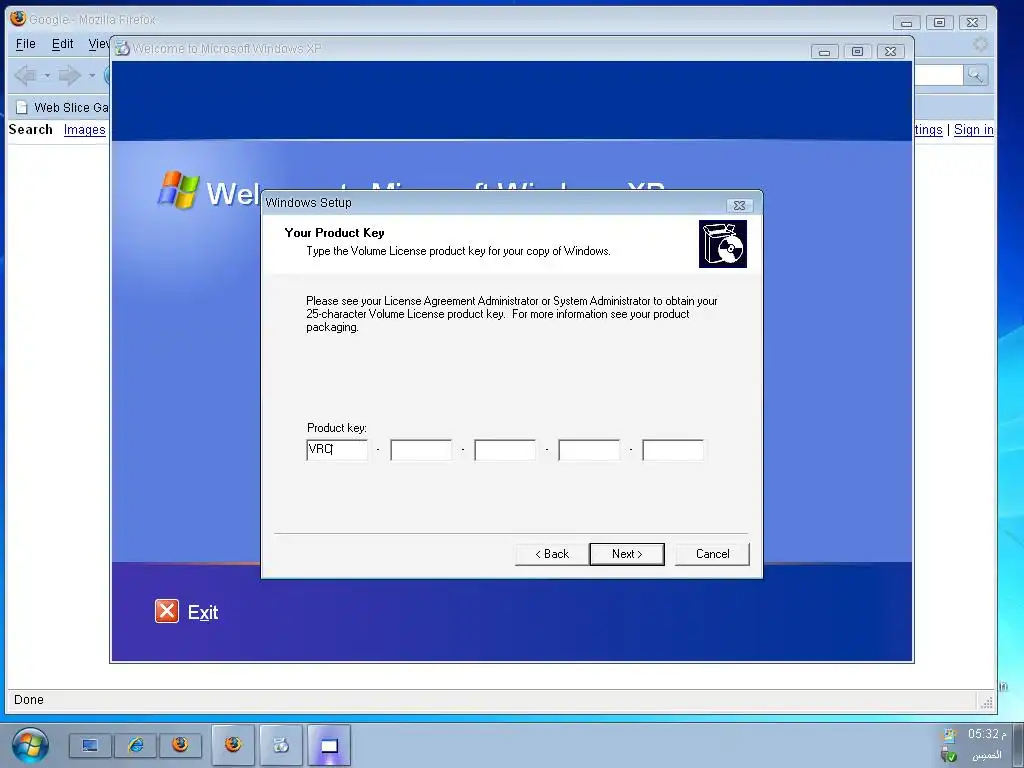Focus the Firefox search box beside the magnifier
Image resolution: width=1024 pixels, height=768 pixels.
point(938,75)
